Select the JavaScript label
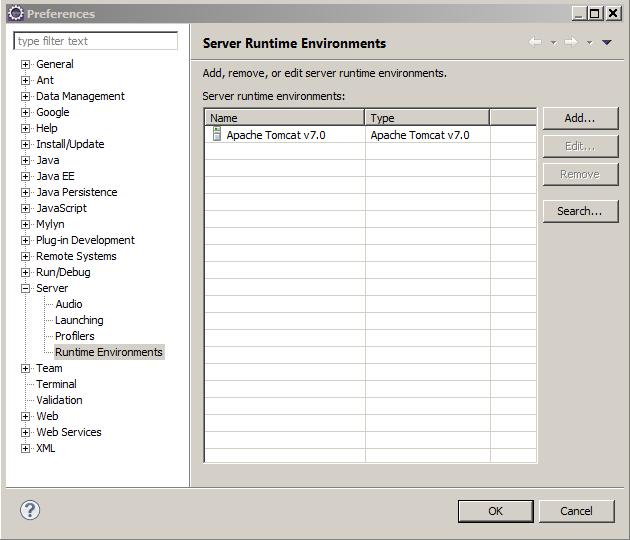630x540 pixels. click(61, 208)
